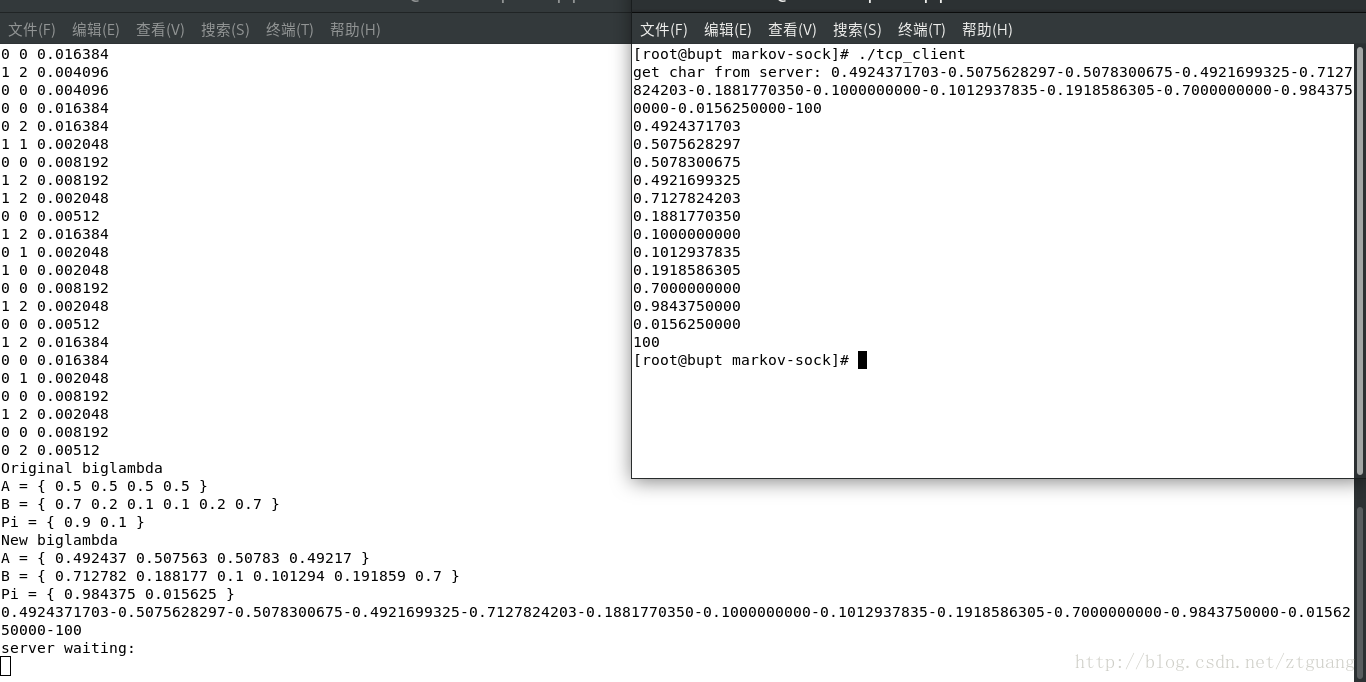Click the 'Original biglambda' heading line

coord(82,468)
